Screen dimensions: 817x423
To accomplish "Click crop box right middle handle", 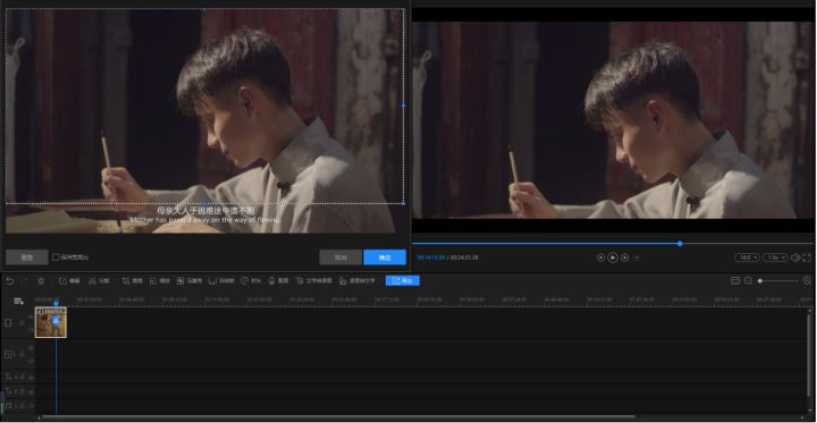I will [x=404, y=105].
